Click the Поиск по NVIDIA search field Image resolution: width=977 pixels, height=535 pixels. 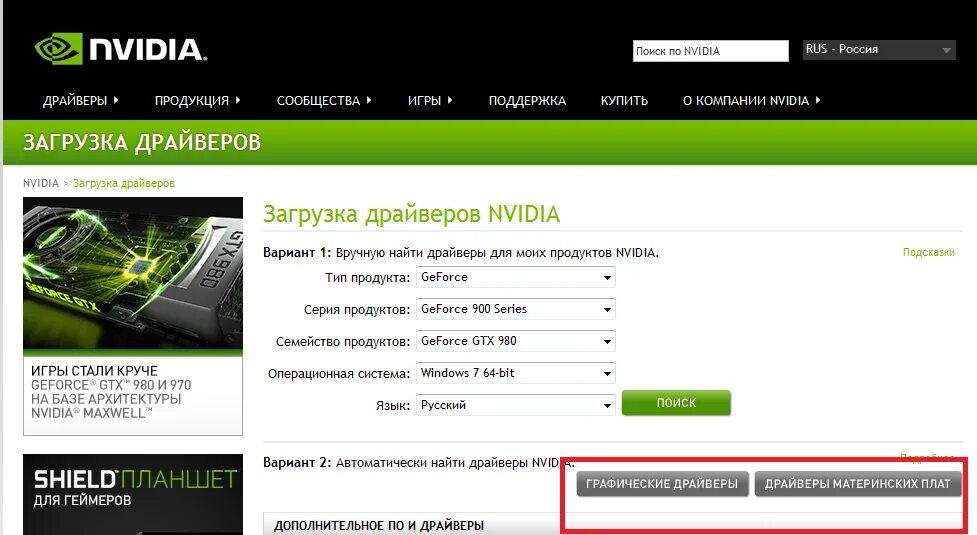tap(711, 51)
